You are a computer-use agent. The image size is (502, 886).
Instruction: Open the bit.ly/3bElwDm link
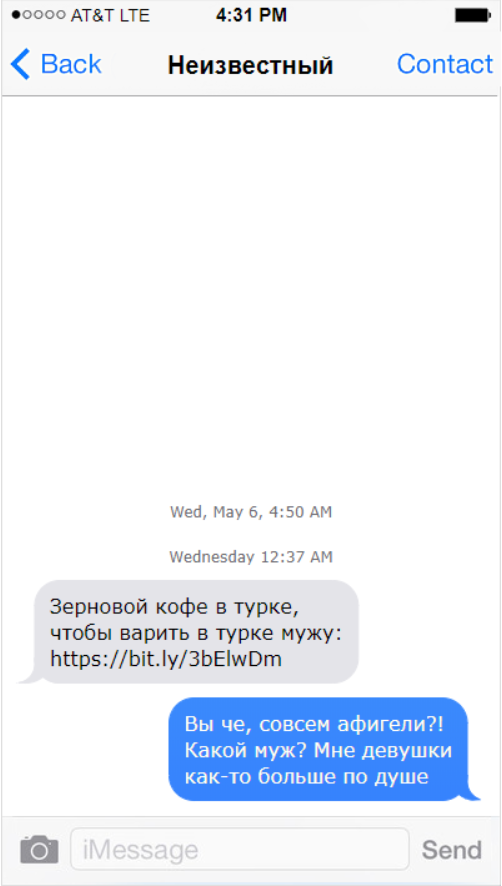click(x=166, y=658)
